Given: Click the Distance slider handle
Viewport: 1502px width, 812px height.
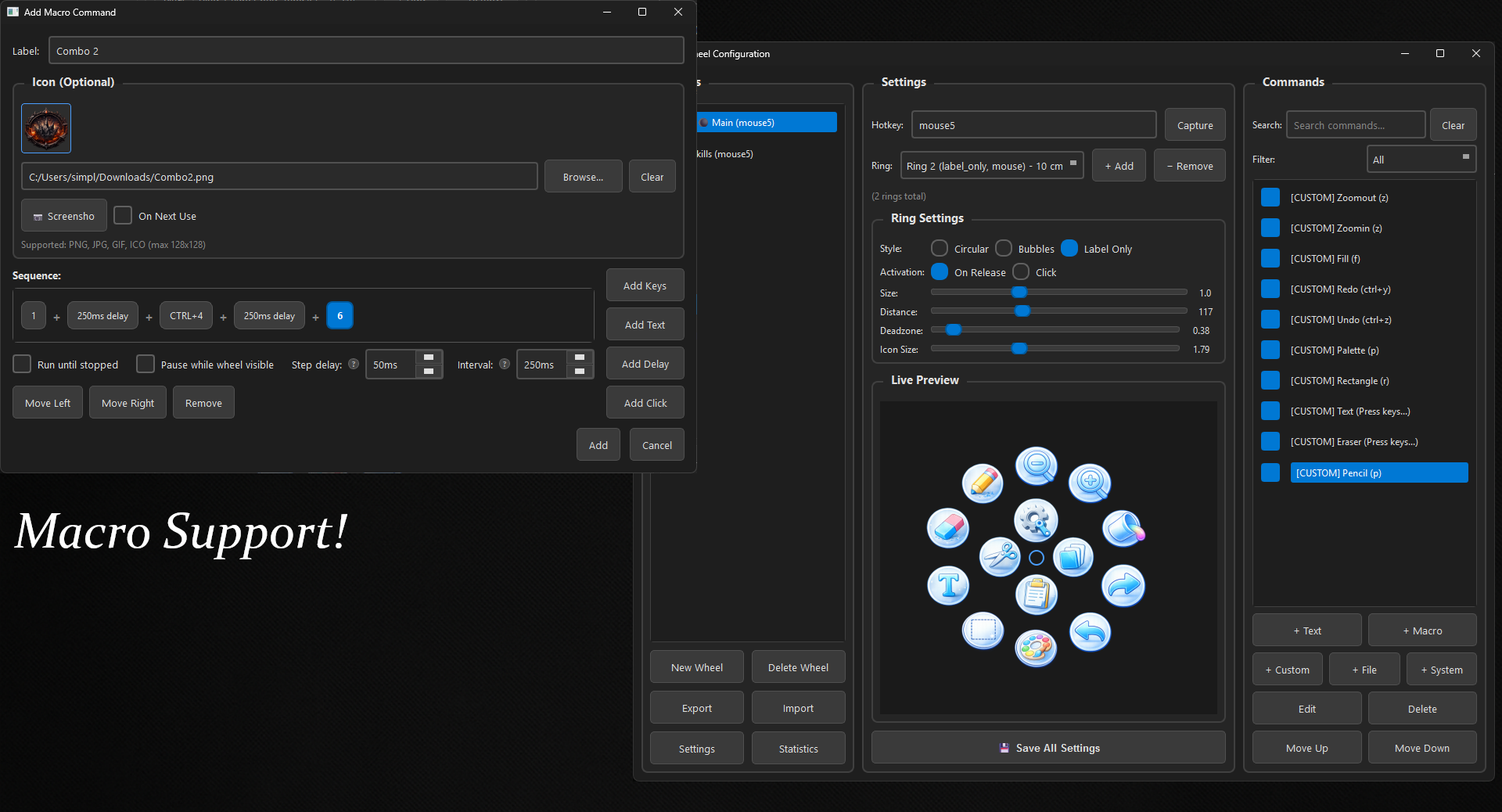Looking at the screenshot, I should click(x=1022, y=311).
